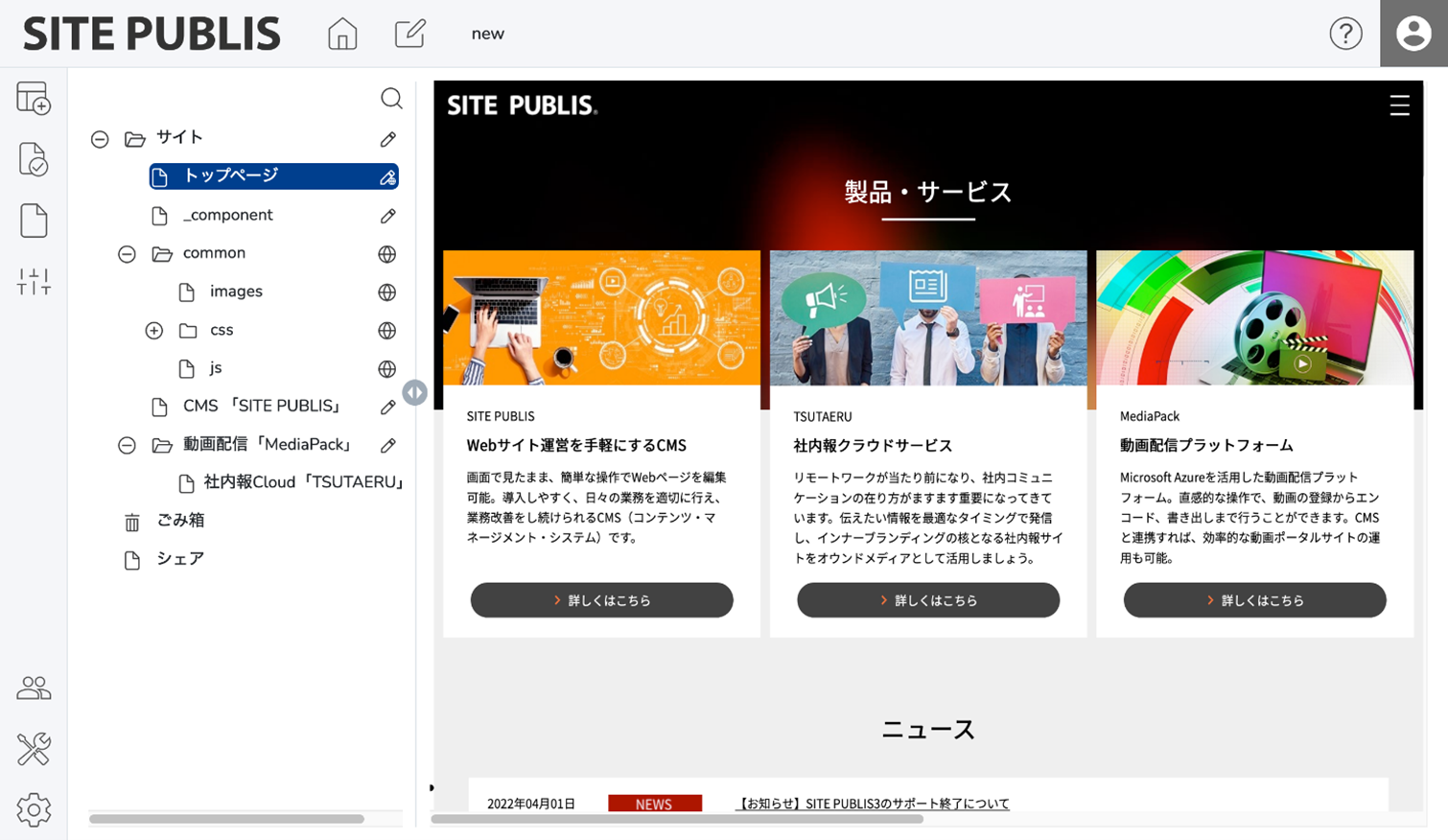Click 詳しくはこちら under the CMS card
Viewport: 1448px width, 840px height.
tap(601, 599)
